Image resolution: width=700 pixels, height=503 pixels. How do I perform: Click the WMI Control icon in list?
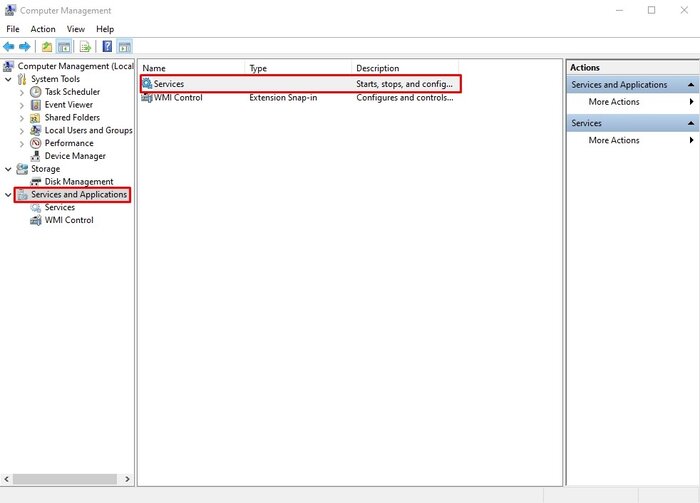pyautogui.click(x=147, y=97)
